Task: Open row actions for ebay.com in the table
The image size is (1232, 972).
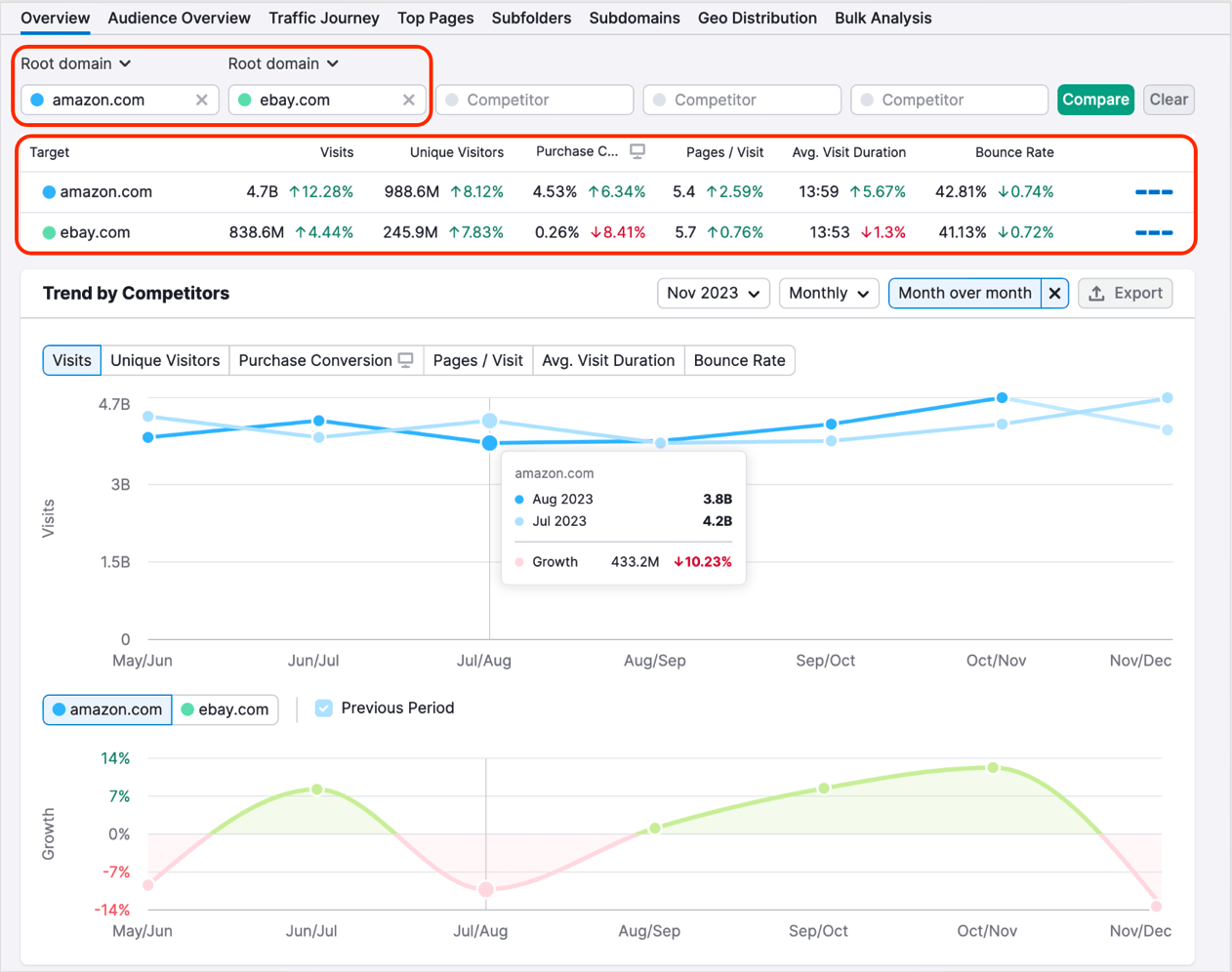Action: click(1154, 232)
